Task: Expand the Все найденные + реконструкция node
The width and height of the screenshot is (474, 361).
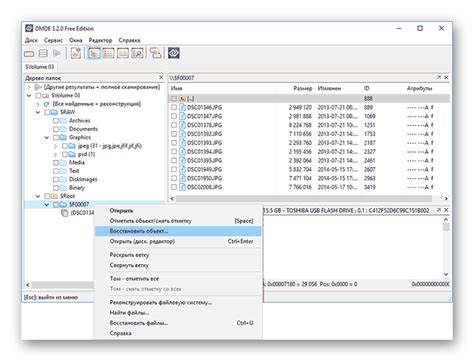Action: tap(38, 104)
